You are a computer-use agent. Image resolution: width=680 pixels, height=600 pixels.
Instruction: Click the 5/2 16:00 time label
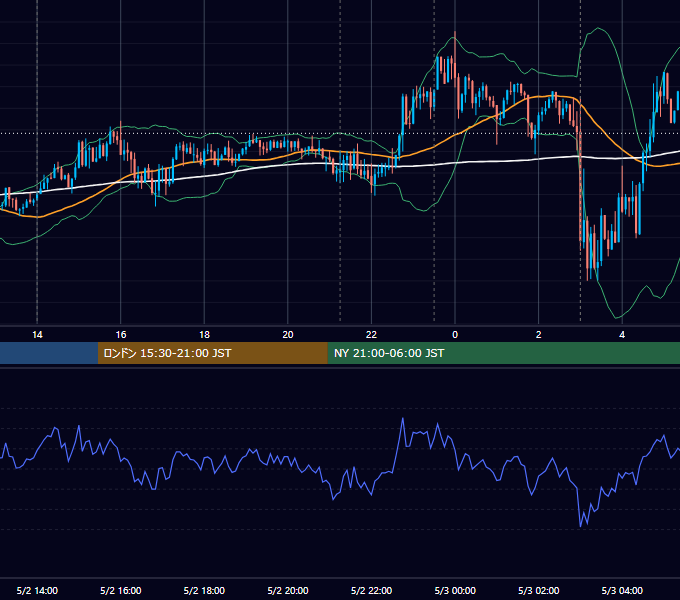(x=121, y=590)
